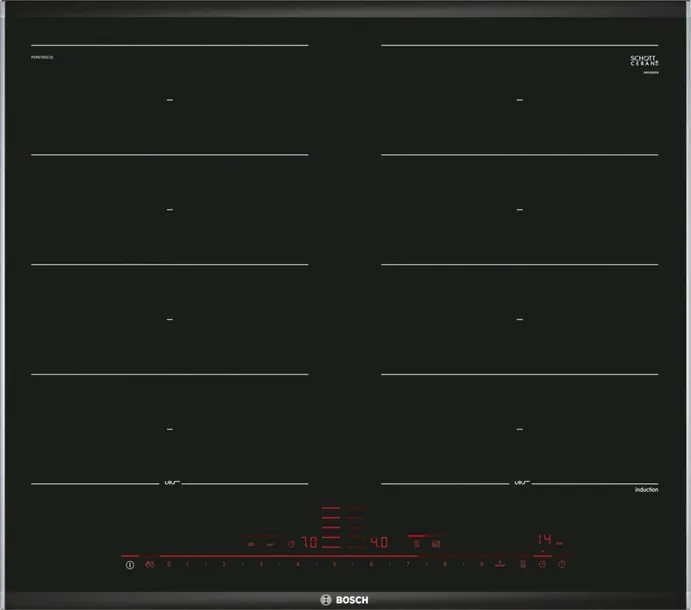Select the zone display showing 4.0
The image size is (691, 610).
(x=379, y=543)
